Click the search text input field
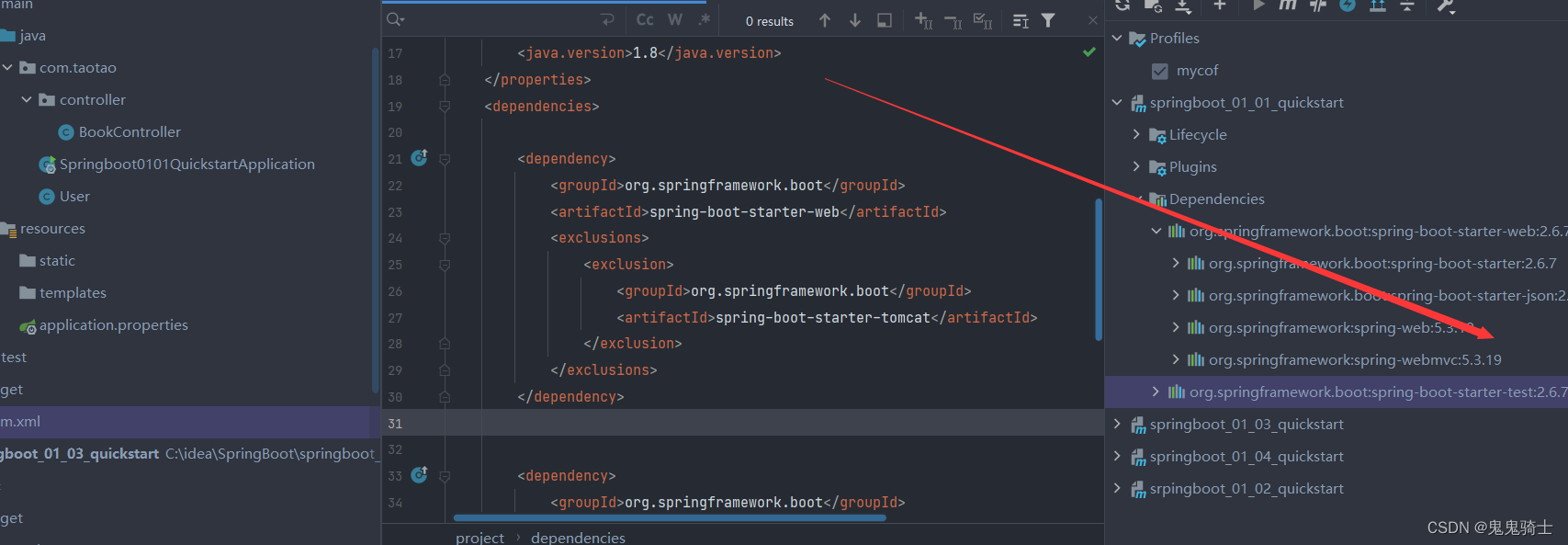The image size is (1568, 545). [x=501, y=20]
